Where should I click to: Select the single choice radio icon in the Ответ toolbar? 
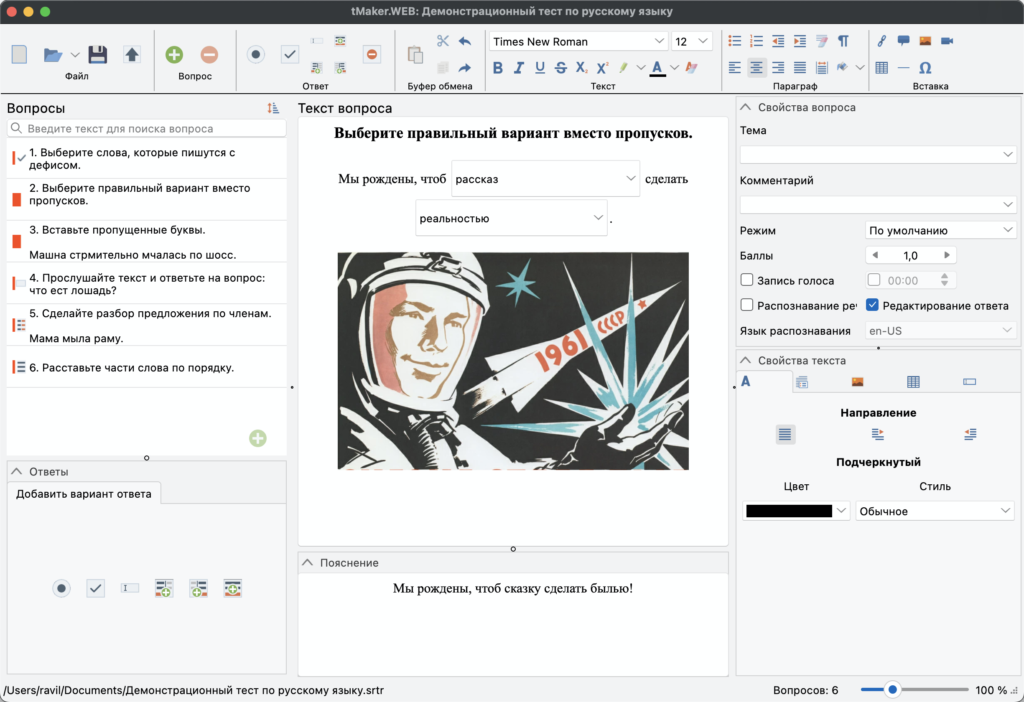[x=256, y=54]
